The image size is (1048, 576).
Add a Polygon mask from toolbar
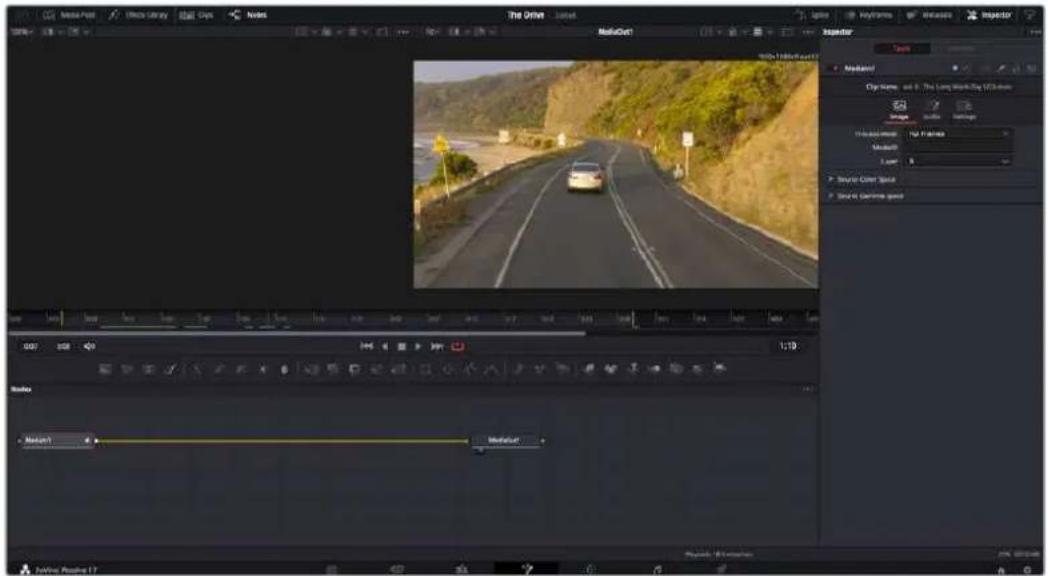(470, 368)
